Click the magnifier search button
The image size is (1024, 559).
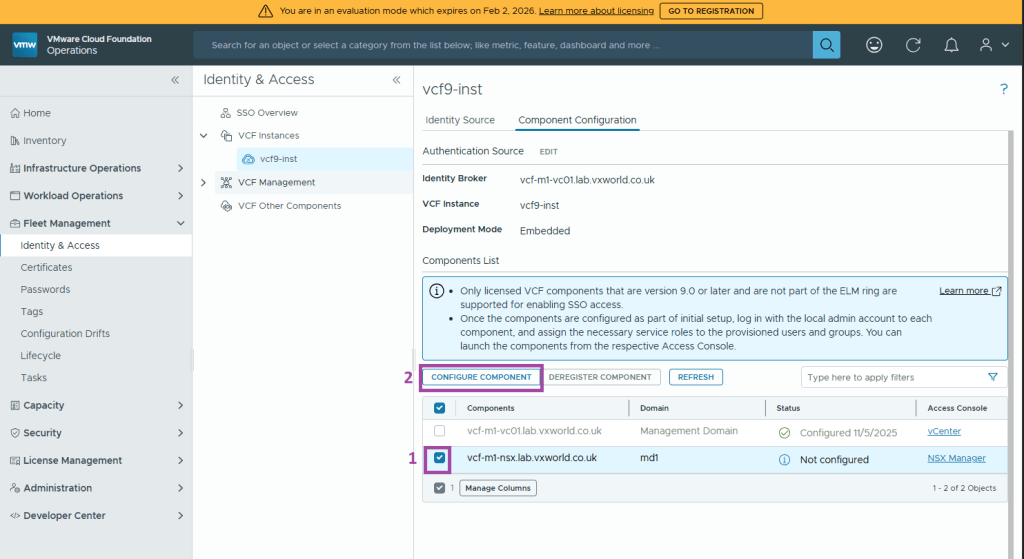coord(826,45)
